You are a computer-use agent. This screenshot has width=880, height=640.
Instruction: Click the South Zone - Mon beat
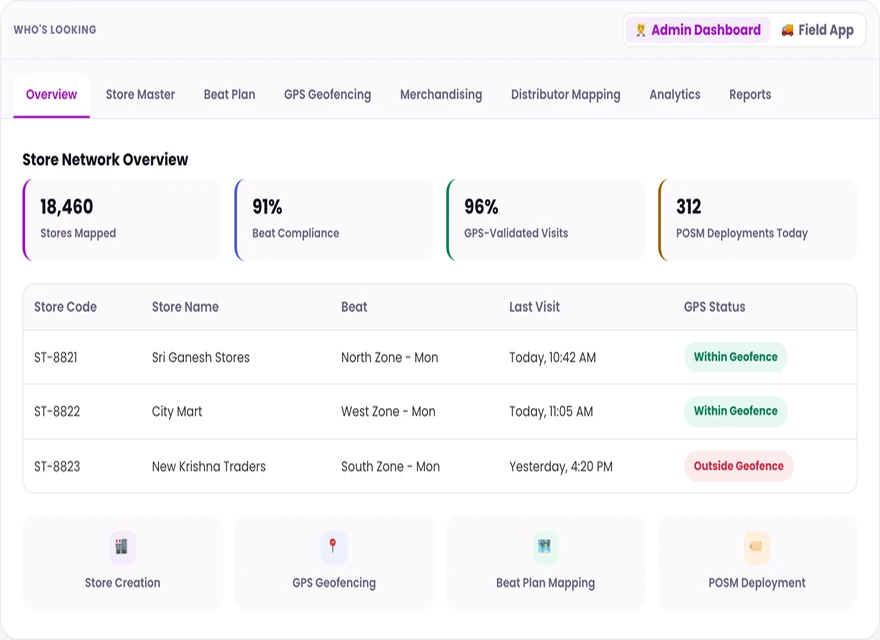(391, 467)
